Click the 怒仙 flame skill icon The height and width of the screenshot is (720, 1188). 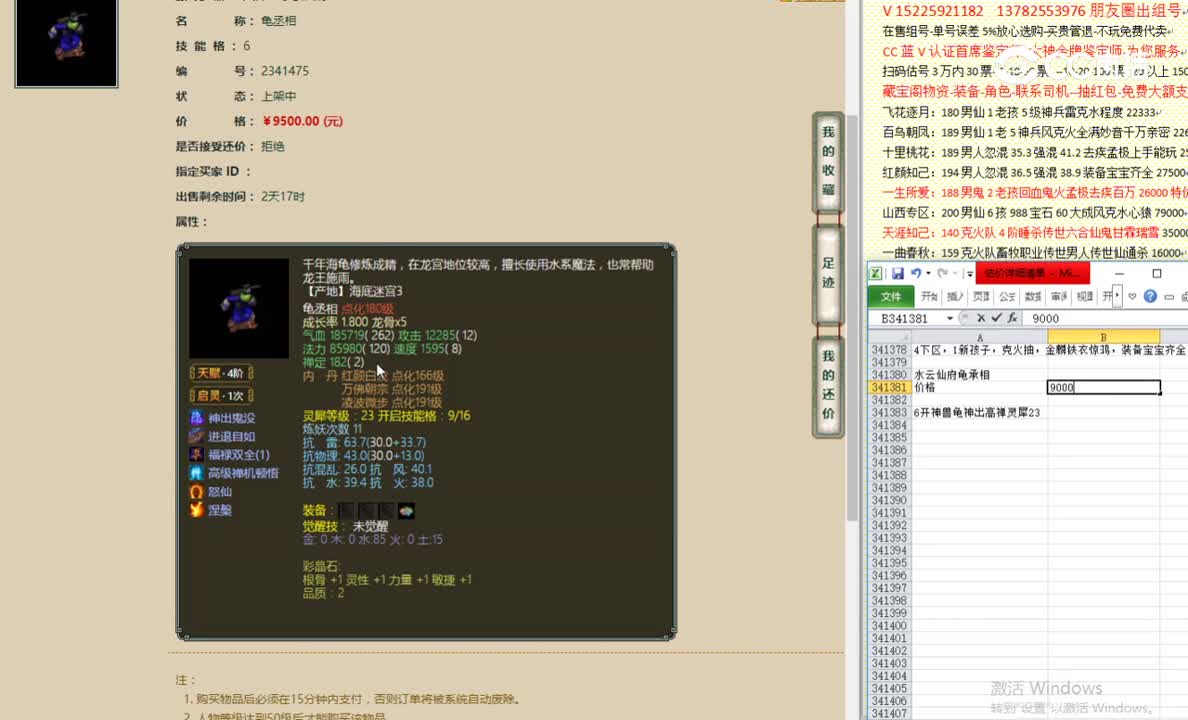(x=195, y=492)
